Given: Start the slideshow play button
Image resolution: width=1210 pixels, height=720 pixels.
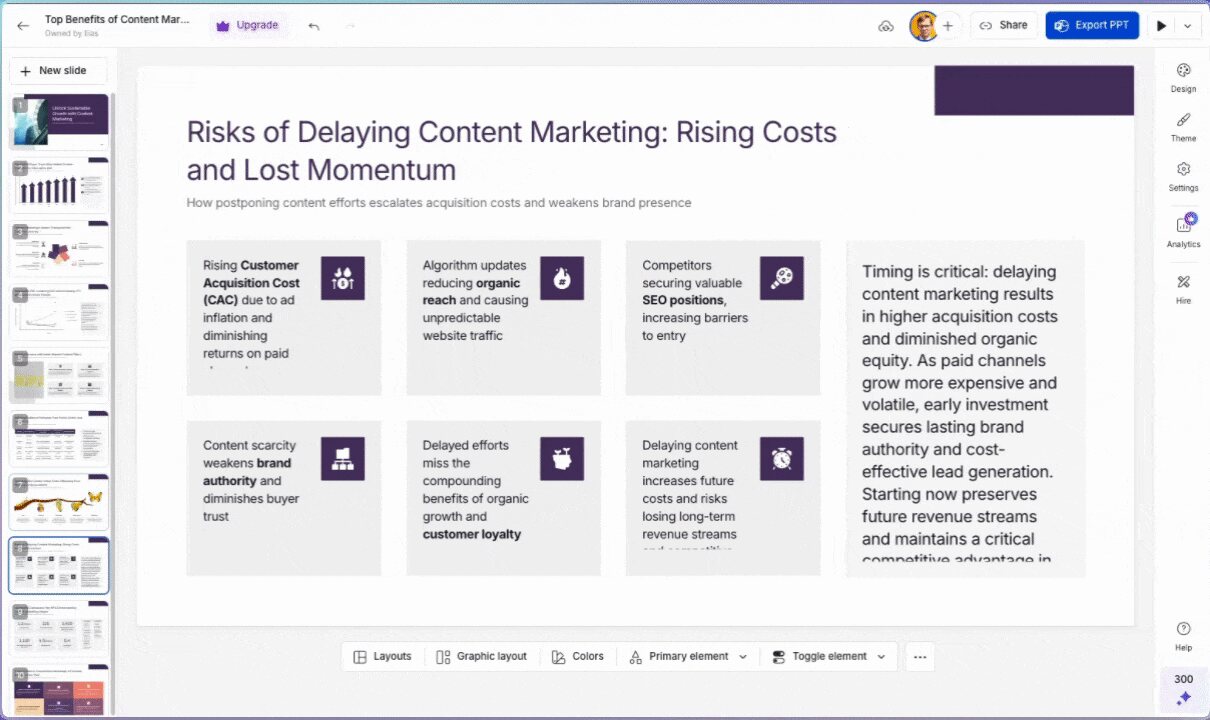Looking at the screenshot, I should tap(1161, 26).
